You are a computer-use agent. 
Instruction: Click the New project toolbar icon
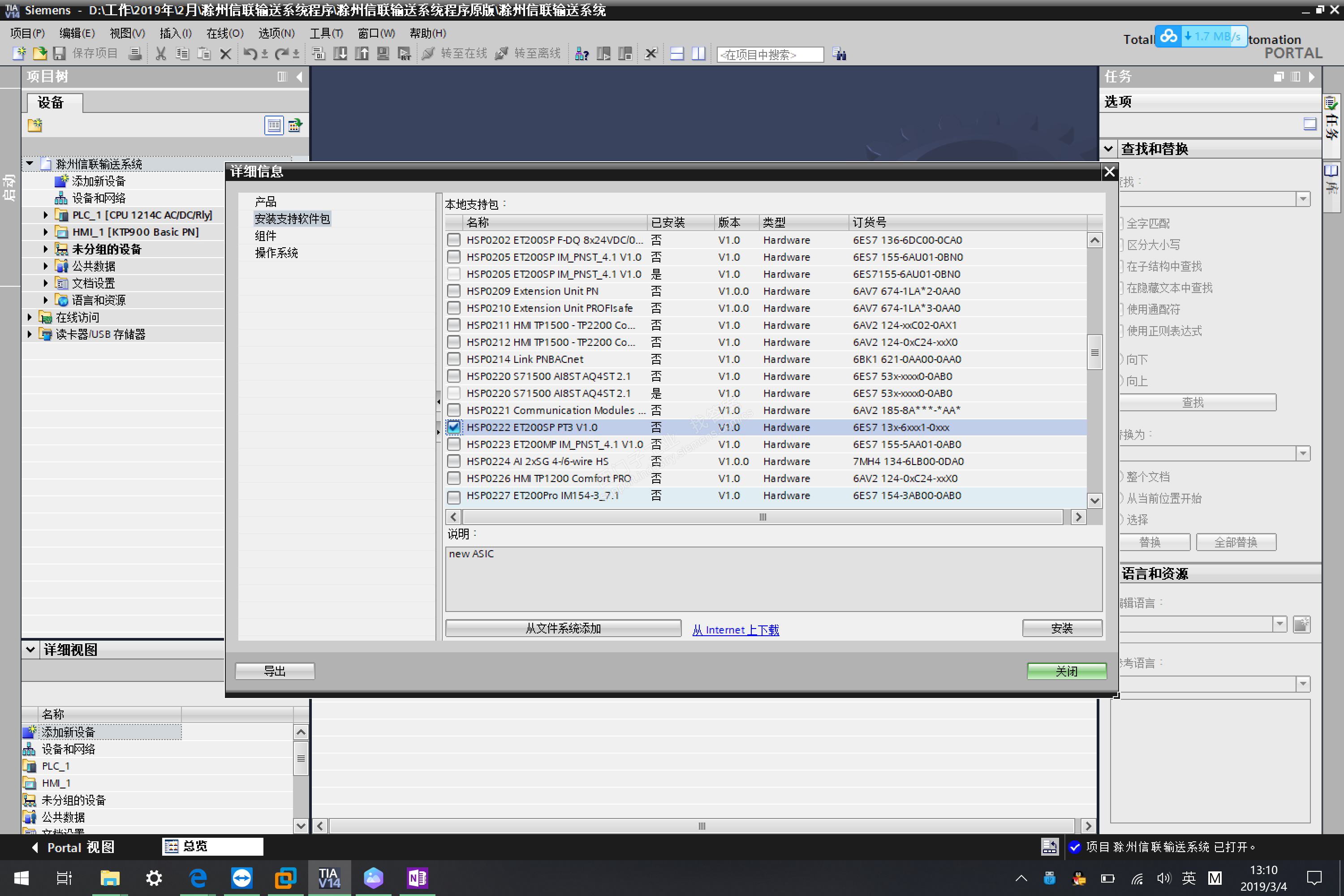click(x=19, y=54)
